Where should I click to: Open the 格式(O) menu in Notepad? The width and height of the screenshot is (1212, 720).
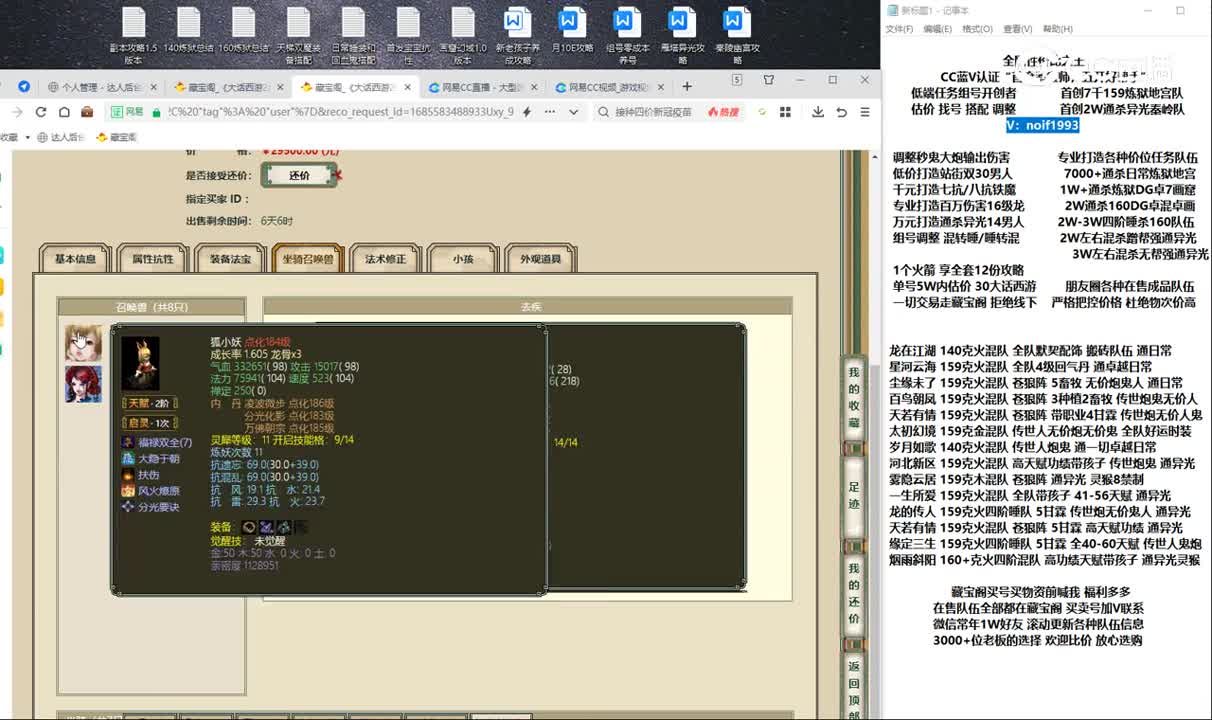point(976,29)
